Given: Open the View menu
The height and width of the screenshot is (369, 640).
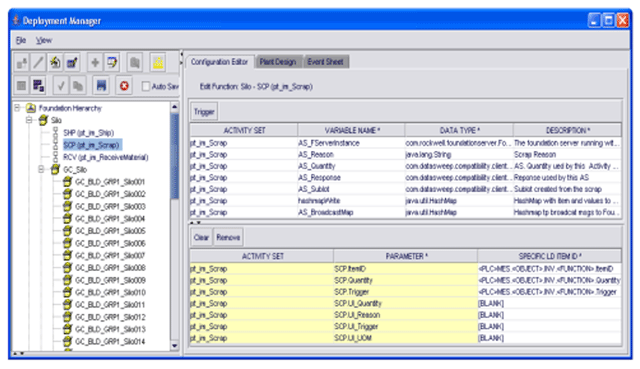Looking at the screenshot, I should point(44,40).
